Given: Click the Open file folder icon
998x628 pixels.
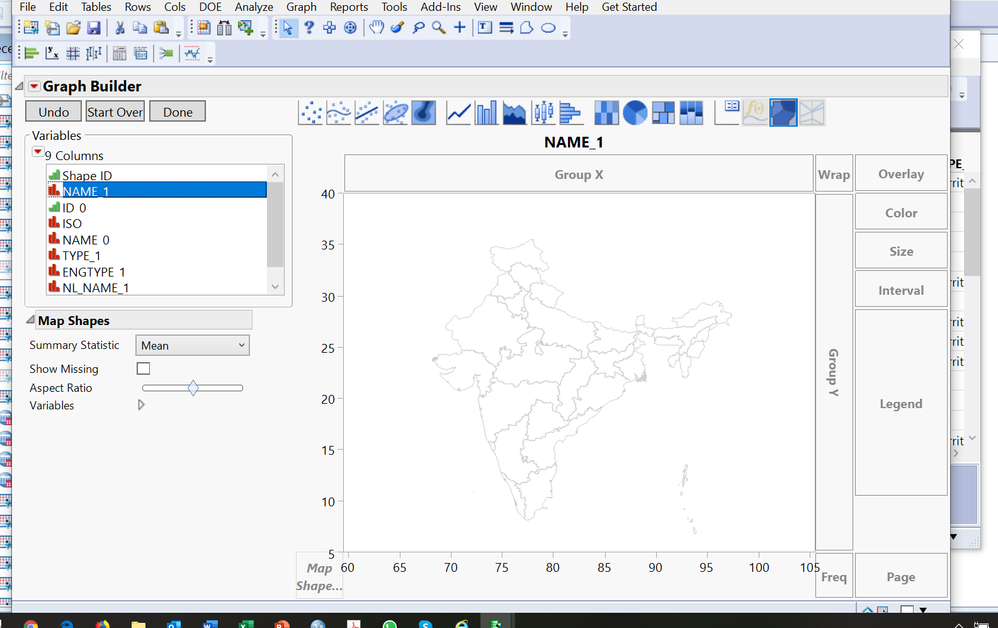Looking at the screenshot, I should [73, 28].
